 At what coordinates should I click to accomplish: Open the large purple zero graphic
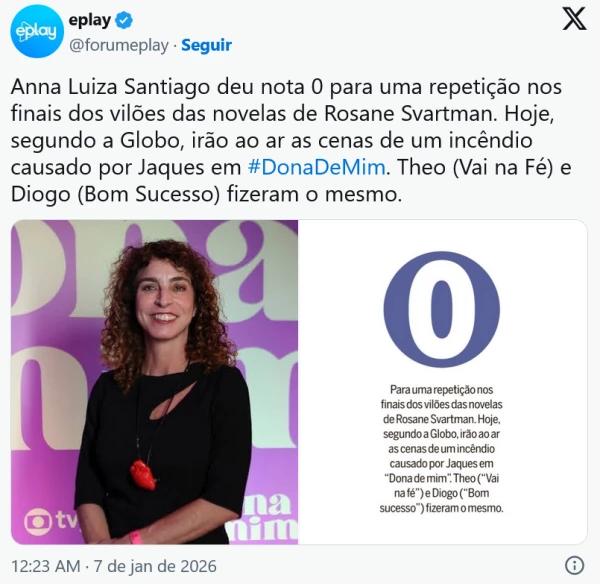click(x=442, y=310)
